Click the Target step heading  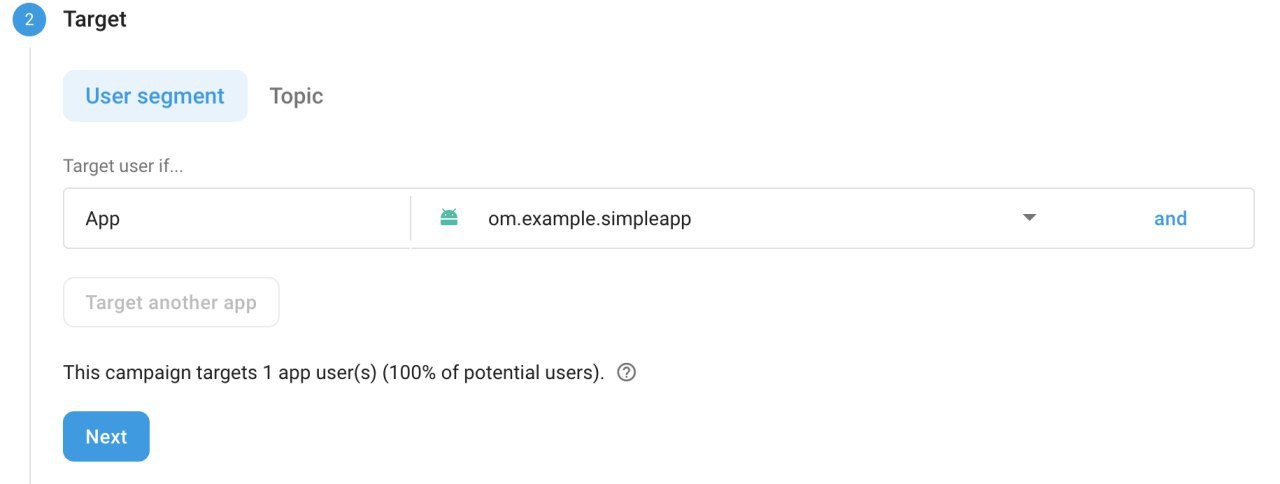95,19
